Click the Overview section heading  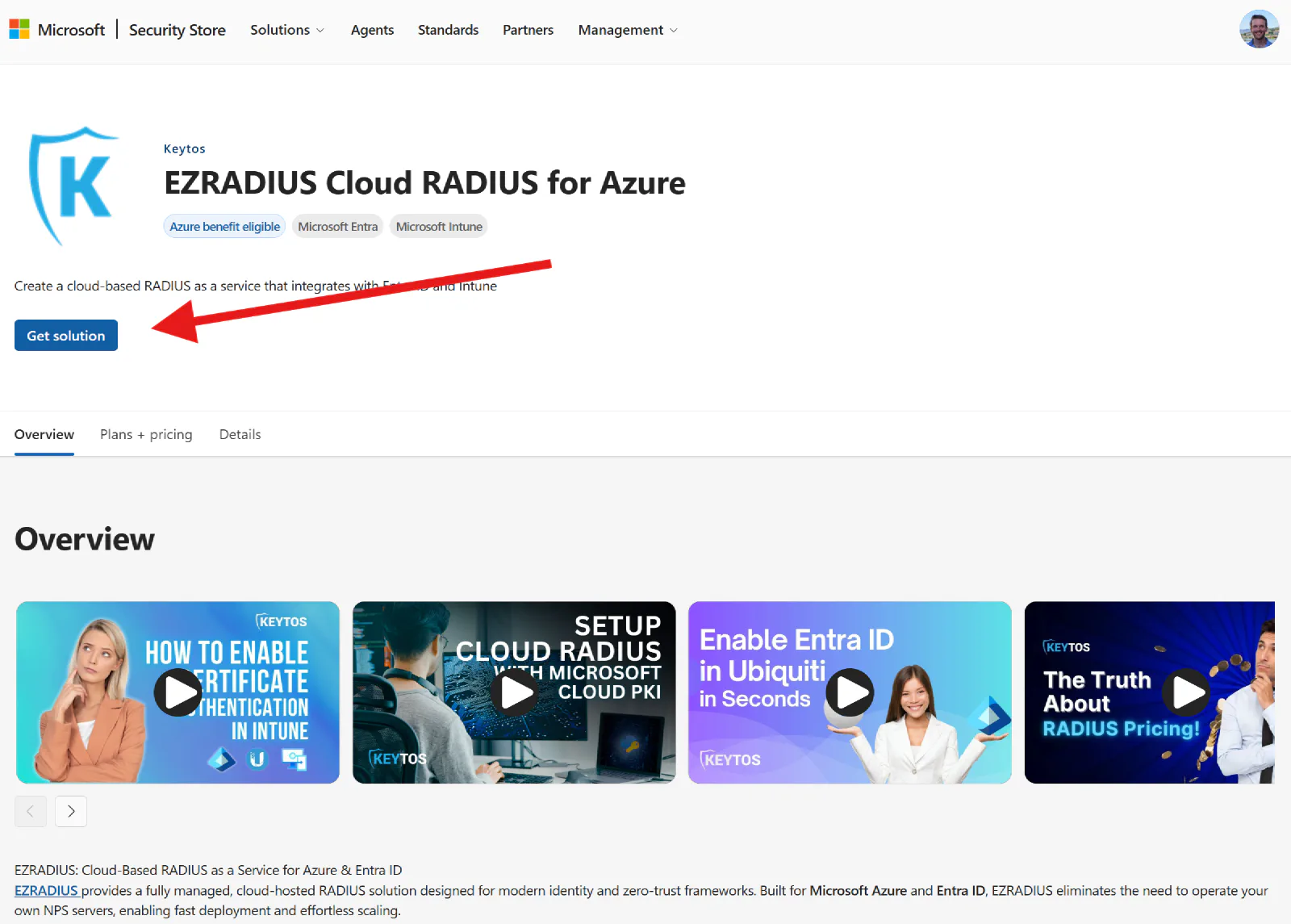point(85,539)
